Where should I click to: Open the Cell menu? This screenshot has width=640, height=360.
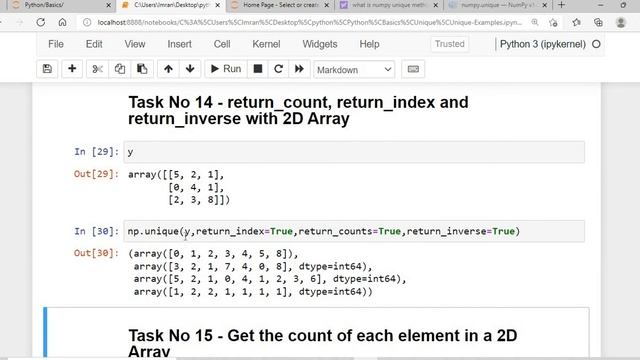tap(222, 44)
